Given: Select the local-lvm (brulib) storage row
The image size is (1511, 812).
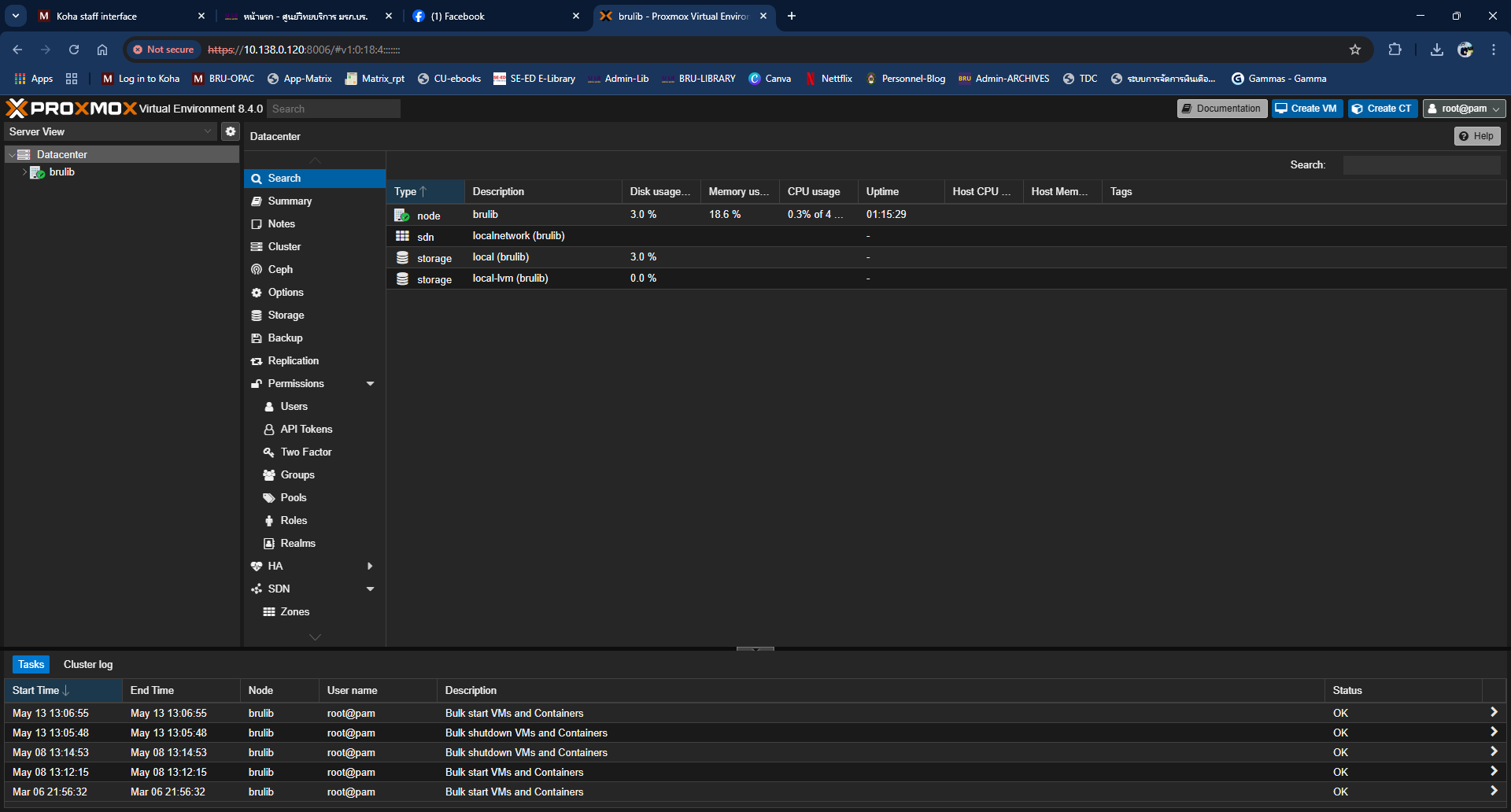Looking at the screenshot, I should tap(946, 279).
